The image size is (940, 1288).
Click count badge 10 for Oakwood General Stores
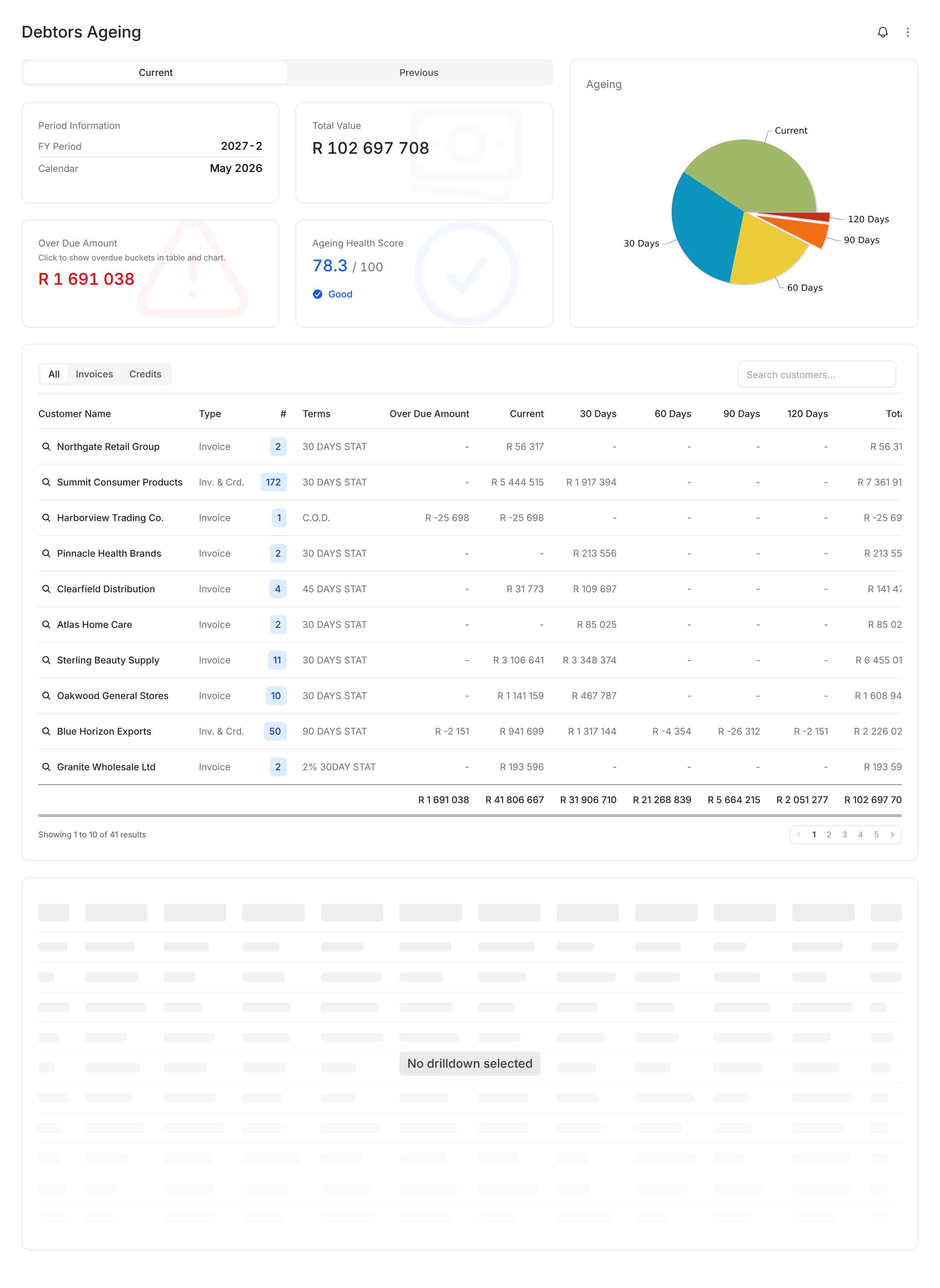276,695
